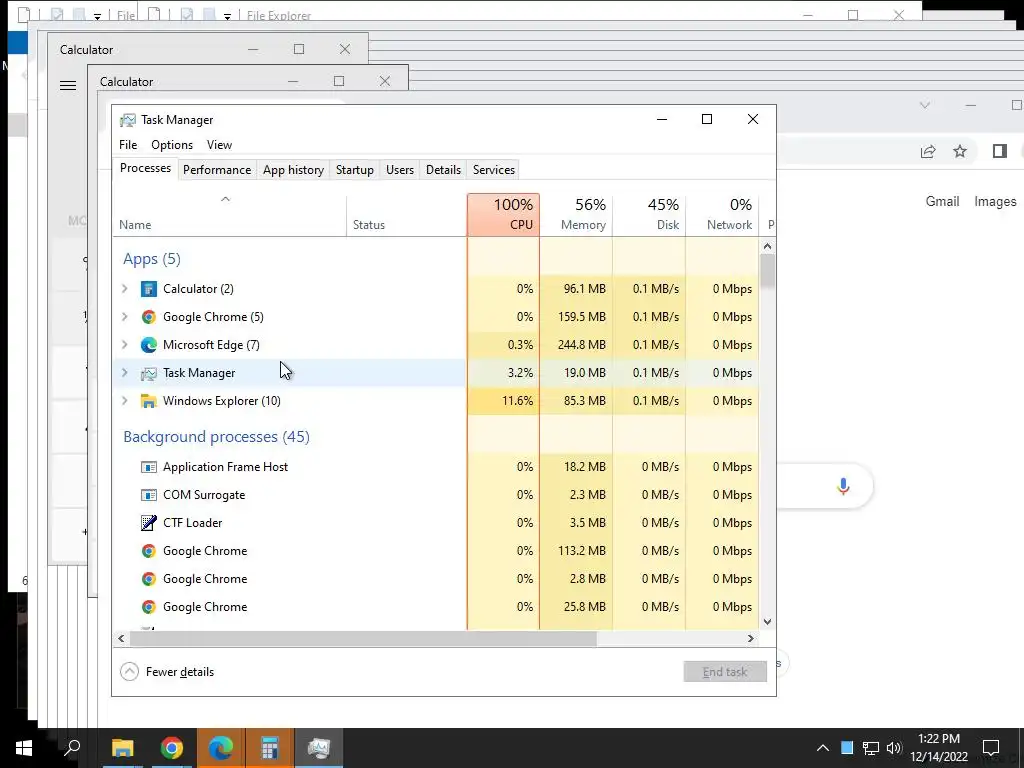Open the notification center icon
This screenshot has height=768, width=1024.
[991, 748]
